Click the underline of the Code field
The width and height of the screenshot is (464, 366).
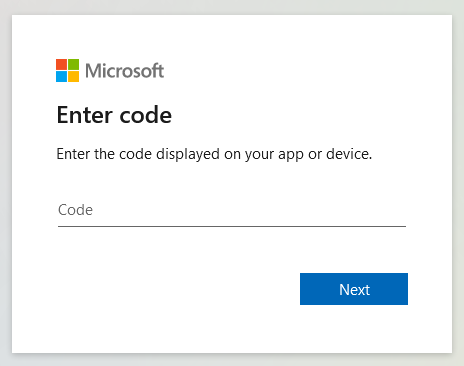tap(232, 226)
